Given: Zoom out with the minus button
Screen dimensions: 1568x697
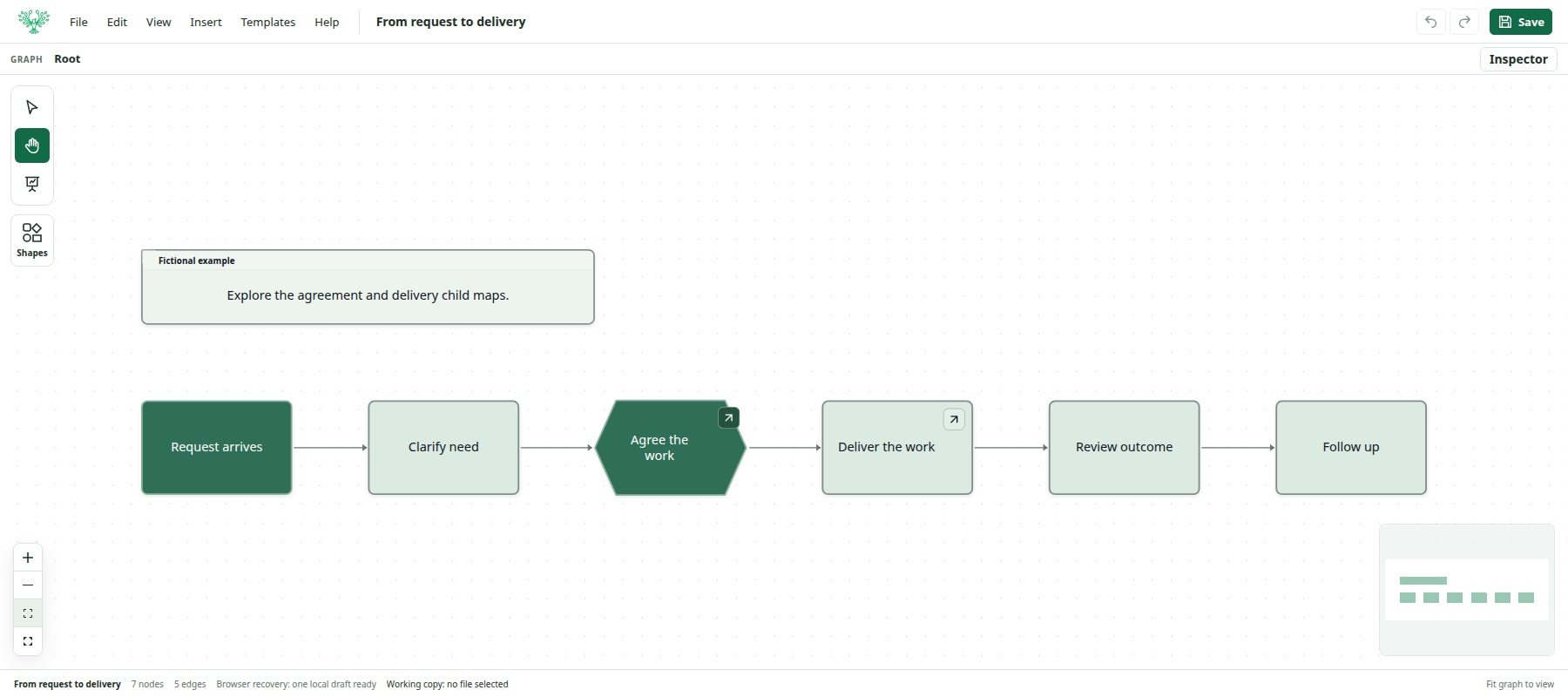Looking at the screenshot, I should click(28, 585).
